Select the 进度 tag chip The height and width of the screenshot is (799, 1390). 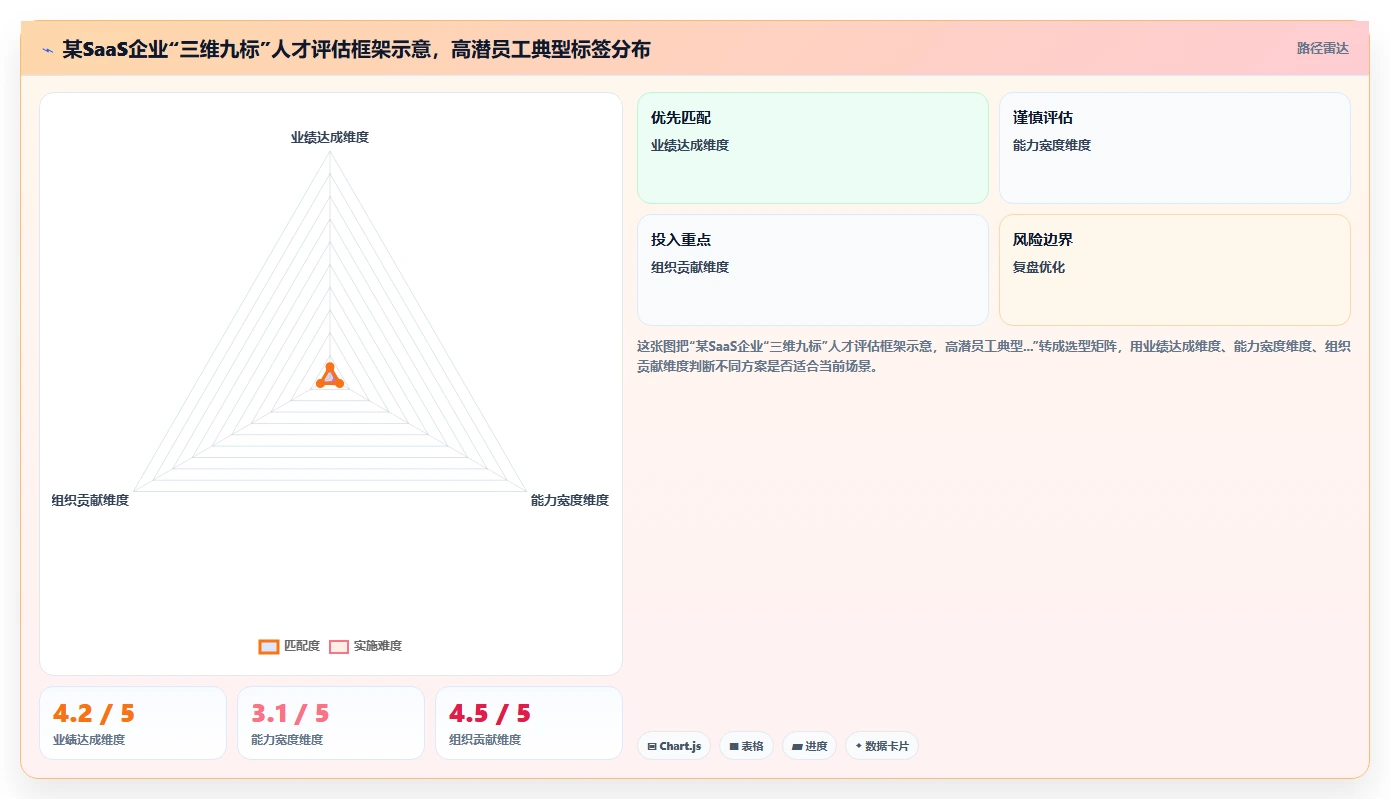[x=809, y=746]
